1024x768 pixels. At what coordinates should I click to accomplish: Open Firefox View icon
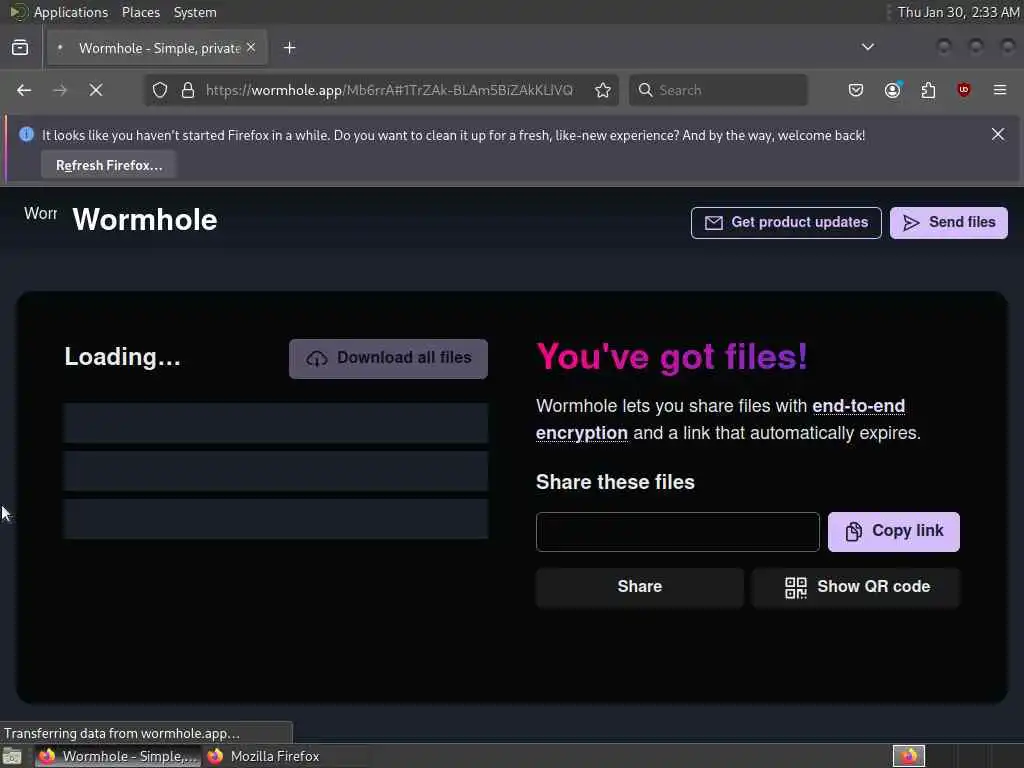(x=20, y=48)
